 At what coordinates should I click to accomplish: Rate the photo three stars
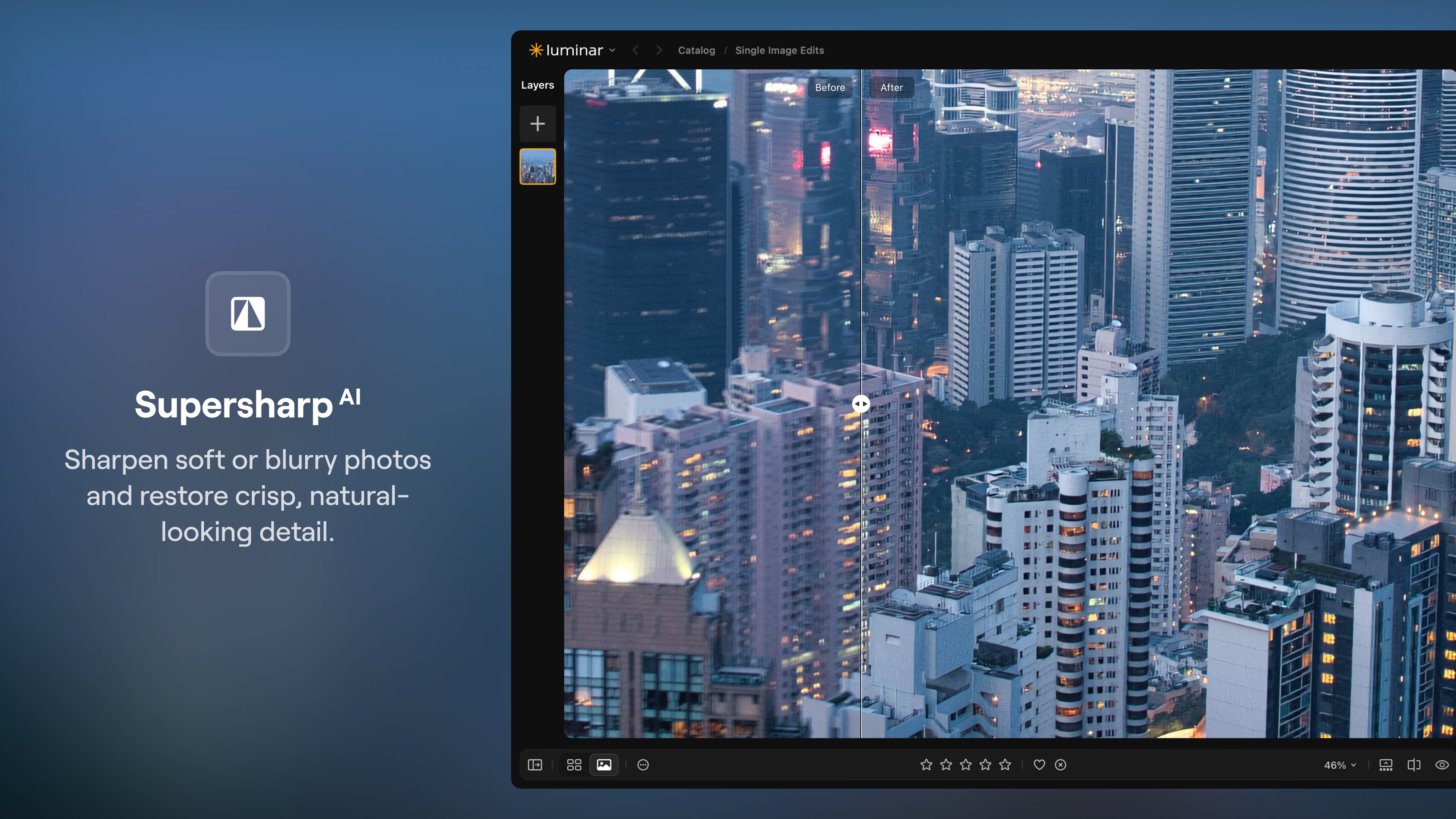[x=966, y=765]
